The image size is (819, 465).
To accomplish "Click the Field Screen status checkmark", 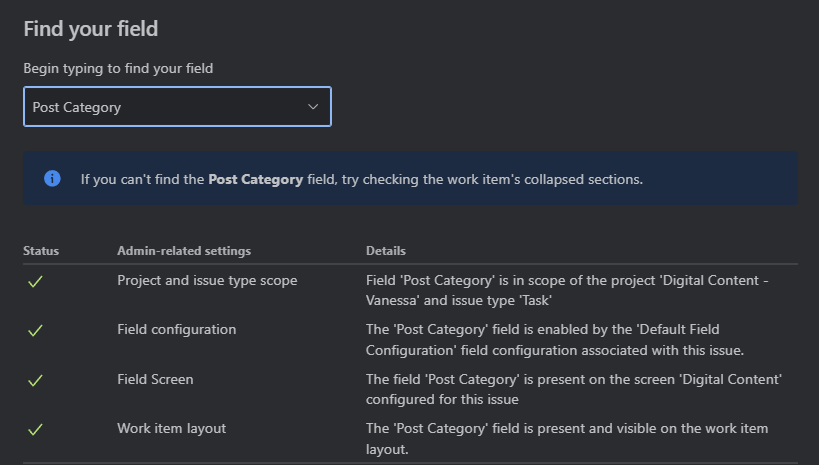I will [x=35, y=380].
